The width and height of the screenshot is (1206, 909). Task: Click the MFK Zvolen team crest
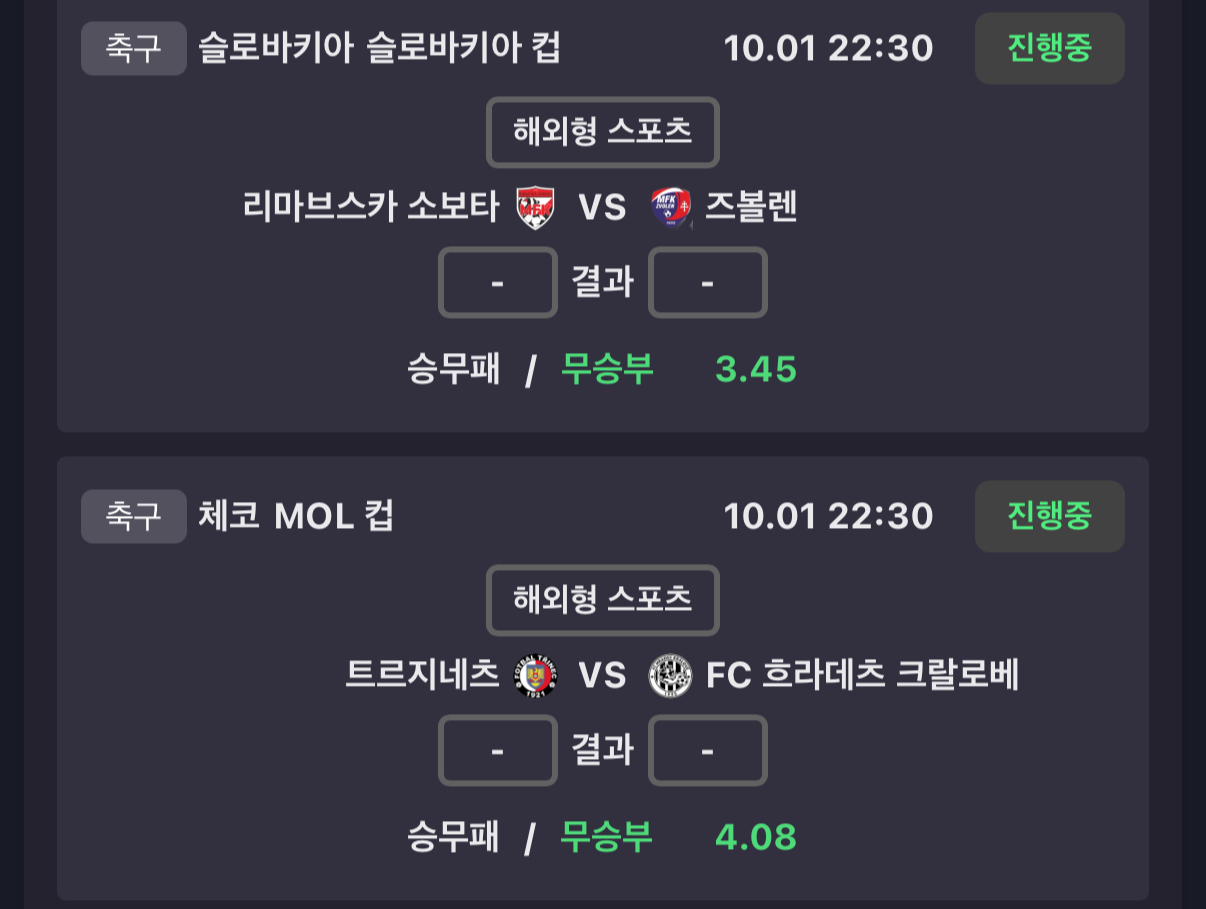click(x=670, y=208)
